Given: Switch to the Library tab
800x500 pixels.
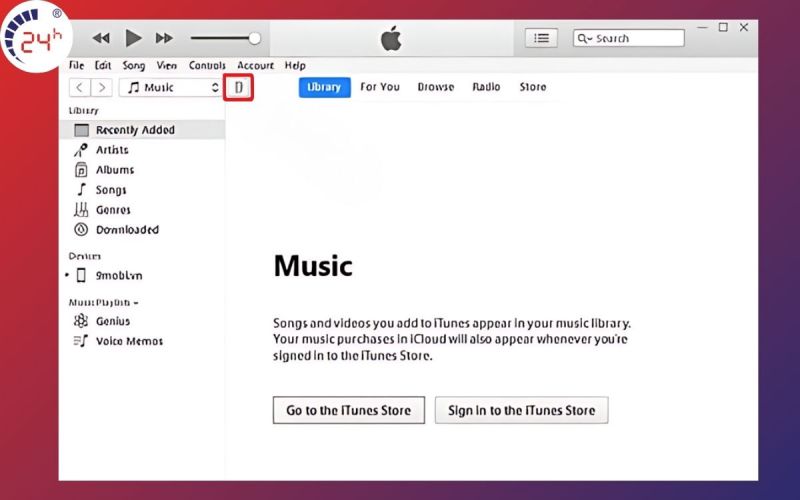Looking at the screenshot, I should (324, 87).
